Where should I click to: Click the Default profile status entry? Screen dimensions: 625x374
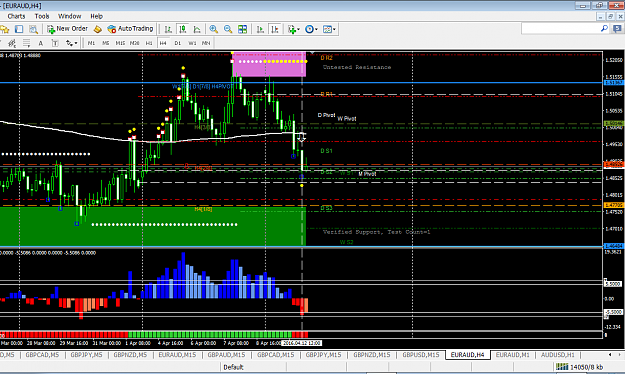pyautogui.click(x=234, y=367)
